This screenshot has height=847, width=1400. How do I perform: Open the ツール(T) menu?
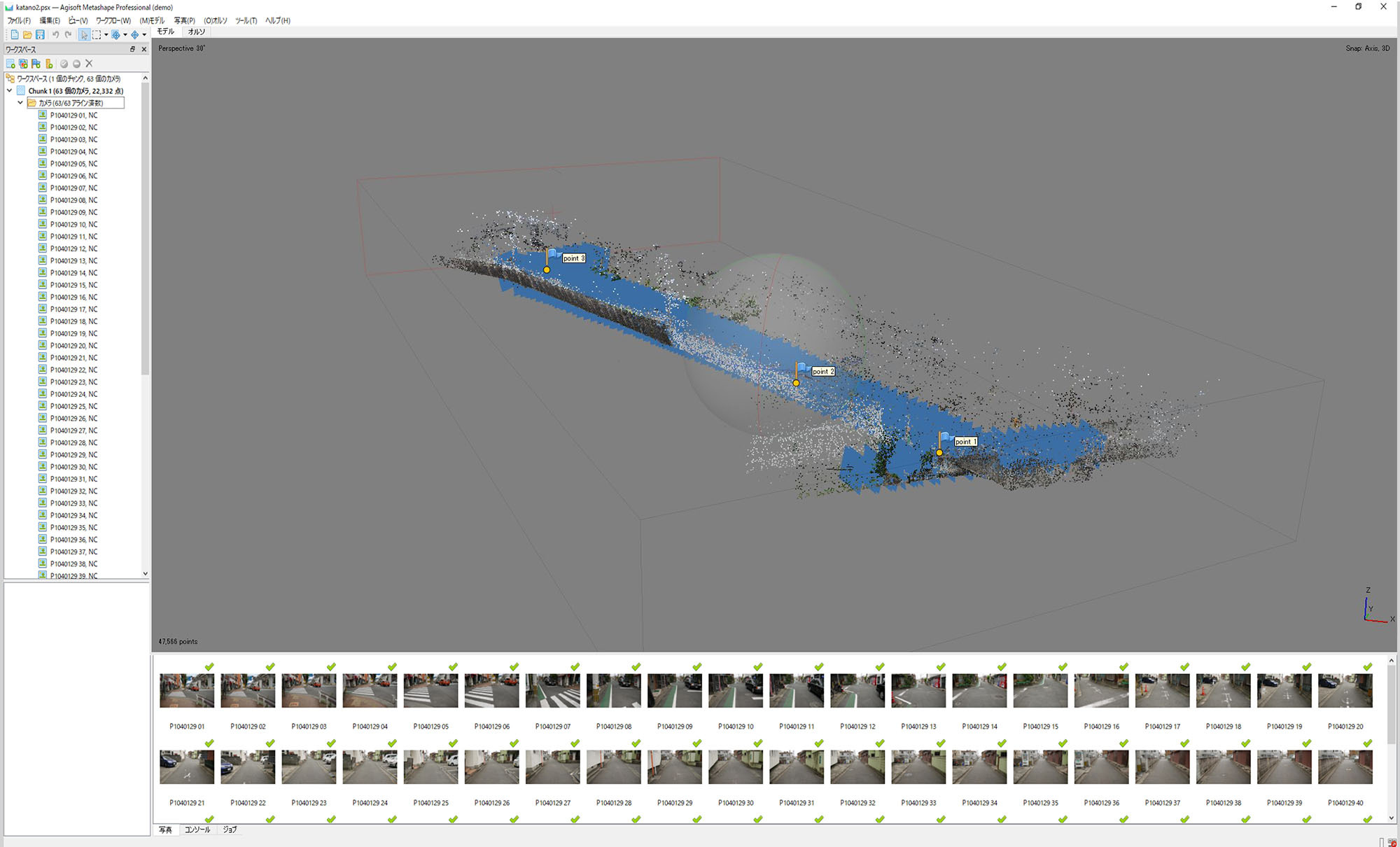(x=246, y=20)
